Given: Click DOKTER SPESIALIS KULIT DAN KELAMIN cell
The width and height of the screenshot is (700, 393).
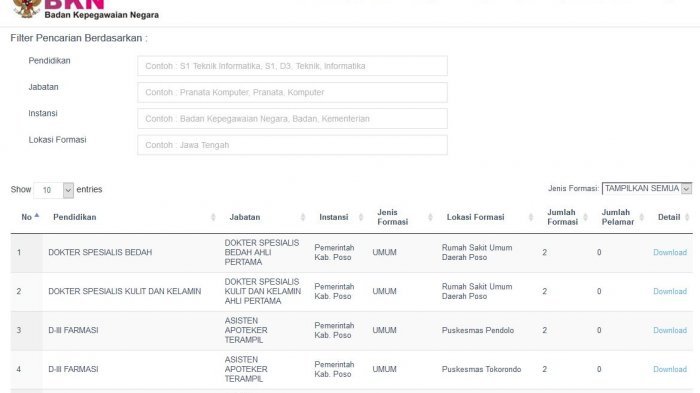Looking at the screenshot, I should (x=125, y=291).
